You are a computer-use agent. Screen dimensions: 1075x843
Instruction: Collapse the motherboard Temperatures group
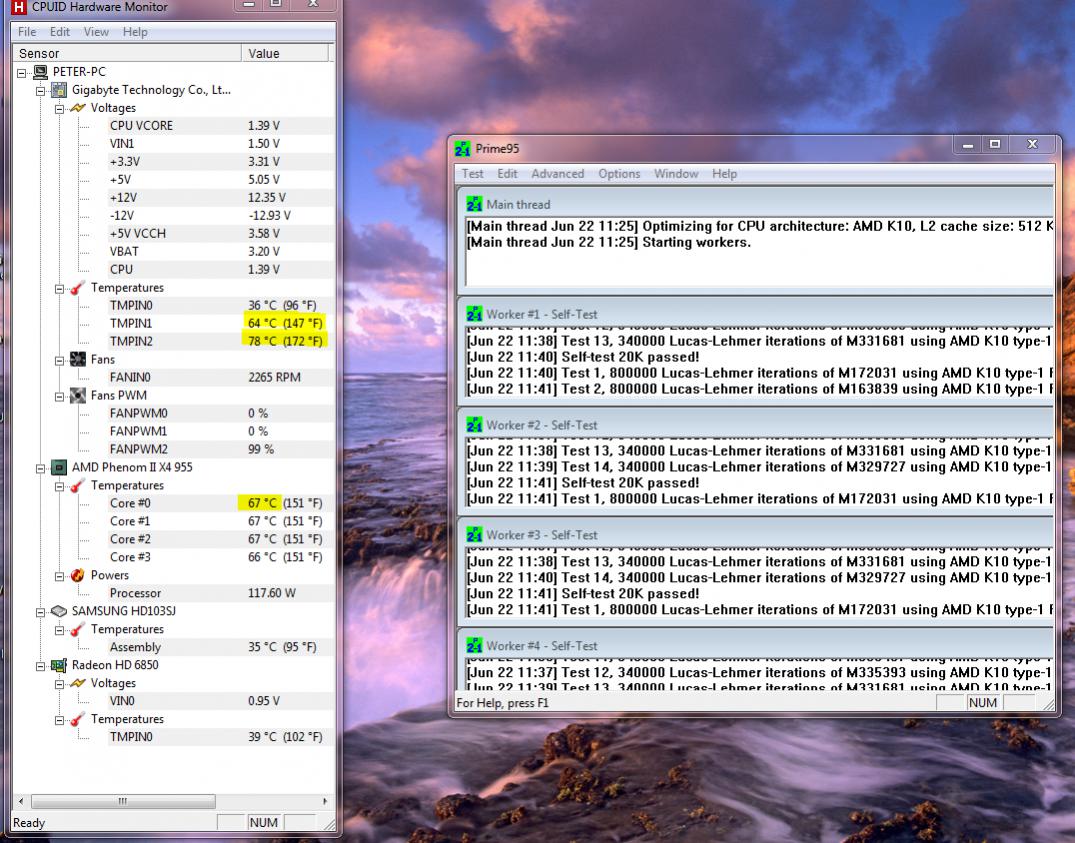60,289
